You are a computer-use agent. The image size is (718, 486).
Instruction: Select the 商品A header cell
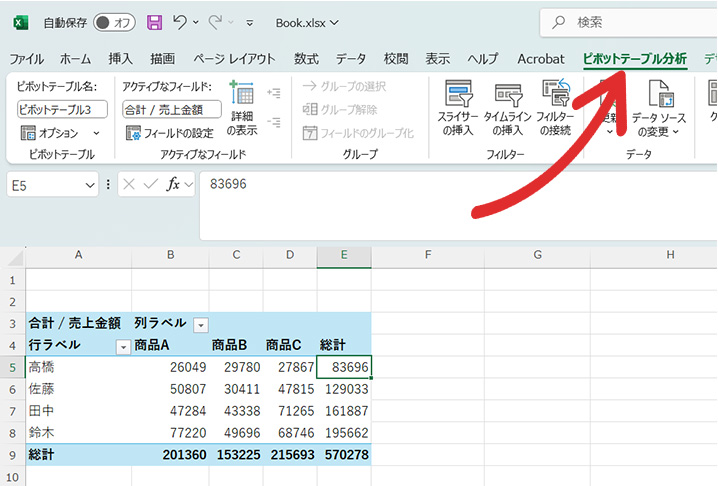[170, 345]
